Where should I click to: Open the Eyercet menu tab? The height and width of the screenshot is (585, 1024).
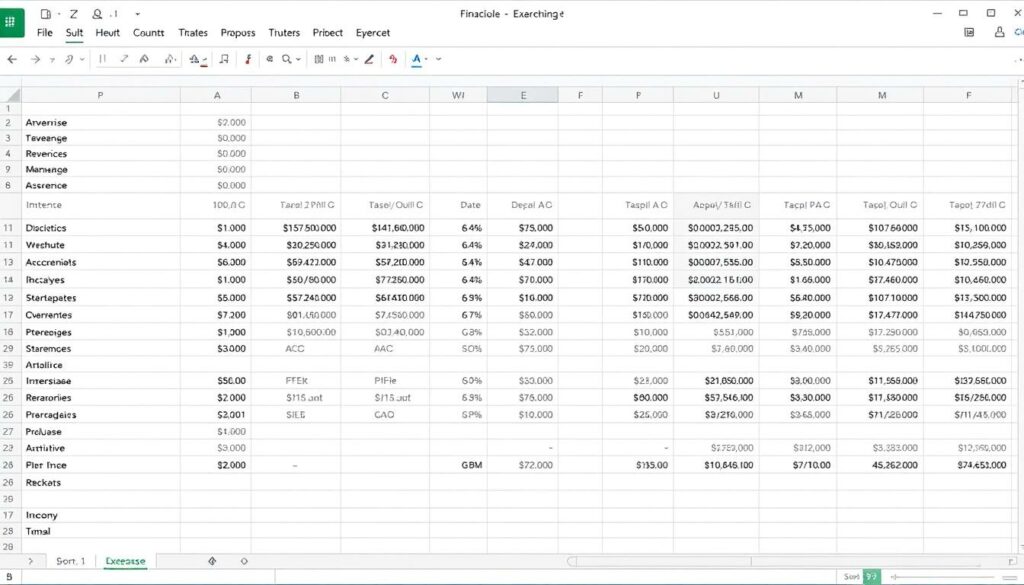(372, 33)
